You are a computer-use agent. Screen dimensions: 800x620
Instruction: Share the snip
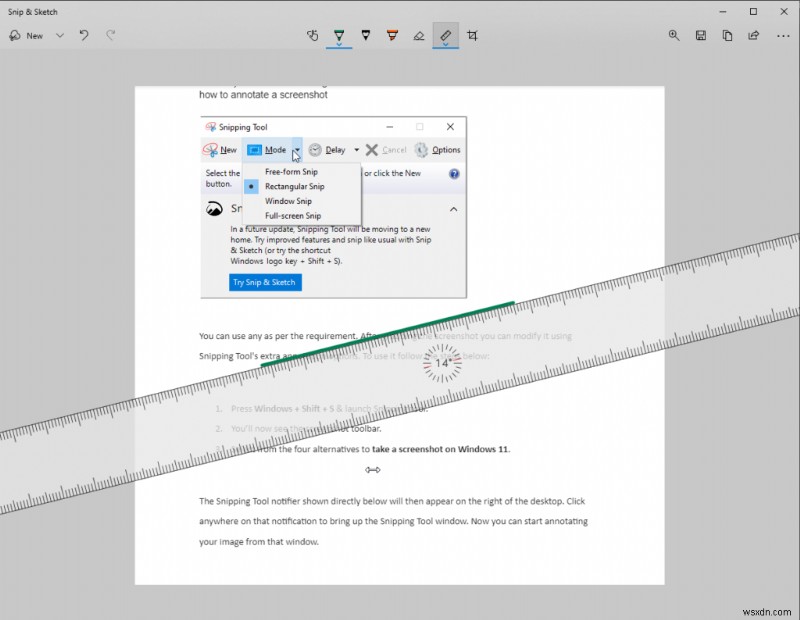click(x=754, y=35)
